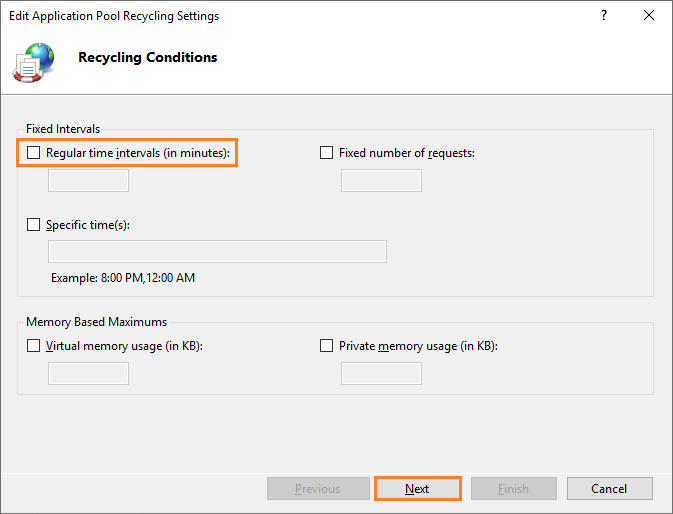Cancel the recycling settings dialog
The width and height of the screenshot is (673, 514).
point(609,489)
